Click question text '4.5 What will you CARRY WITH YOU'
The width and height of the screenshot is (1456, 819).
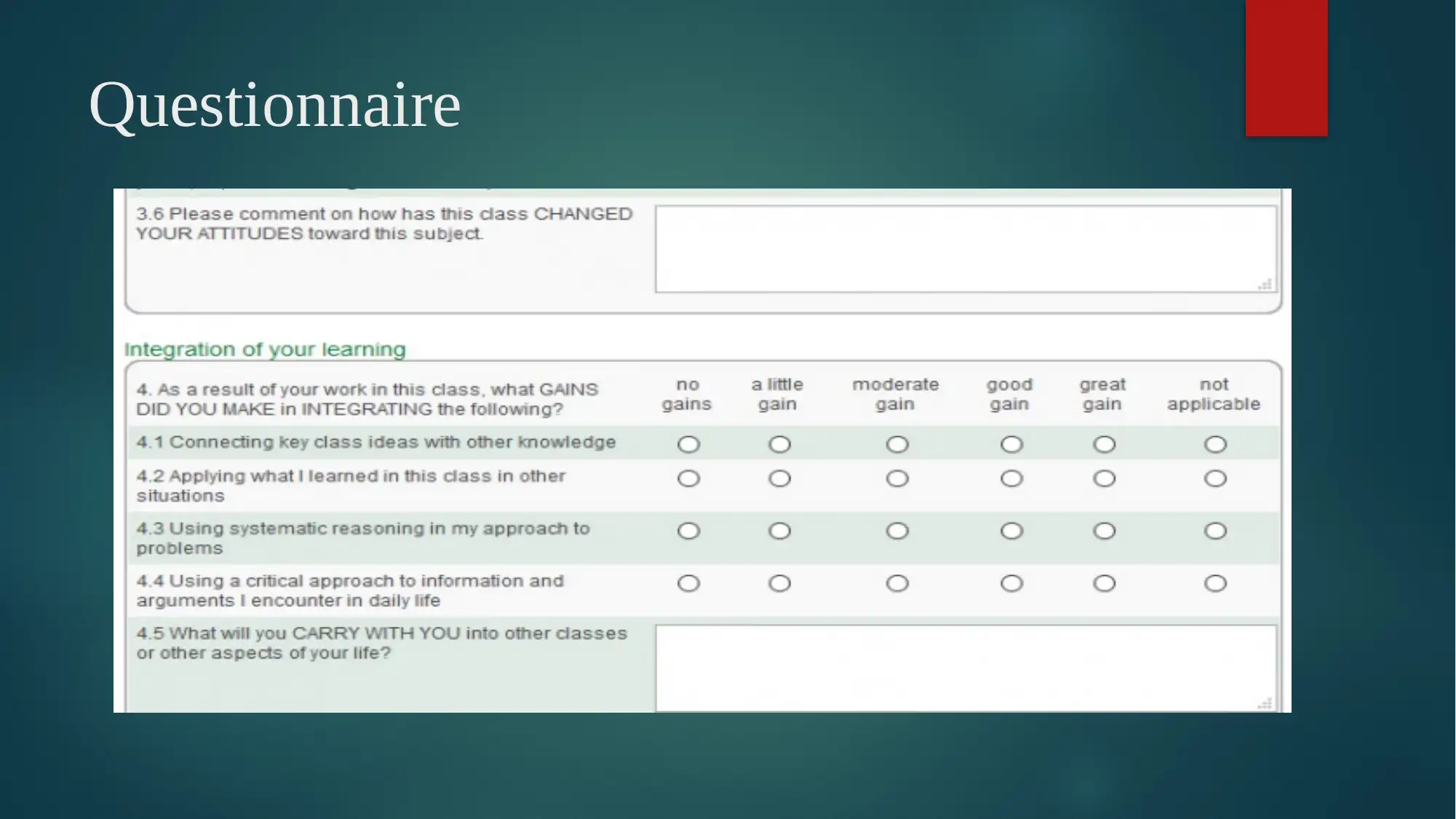coord(382,643)
